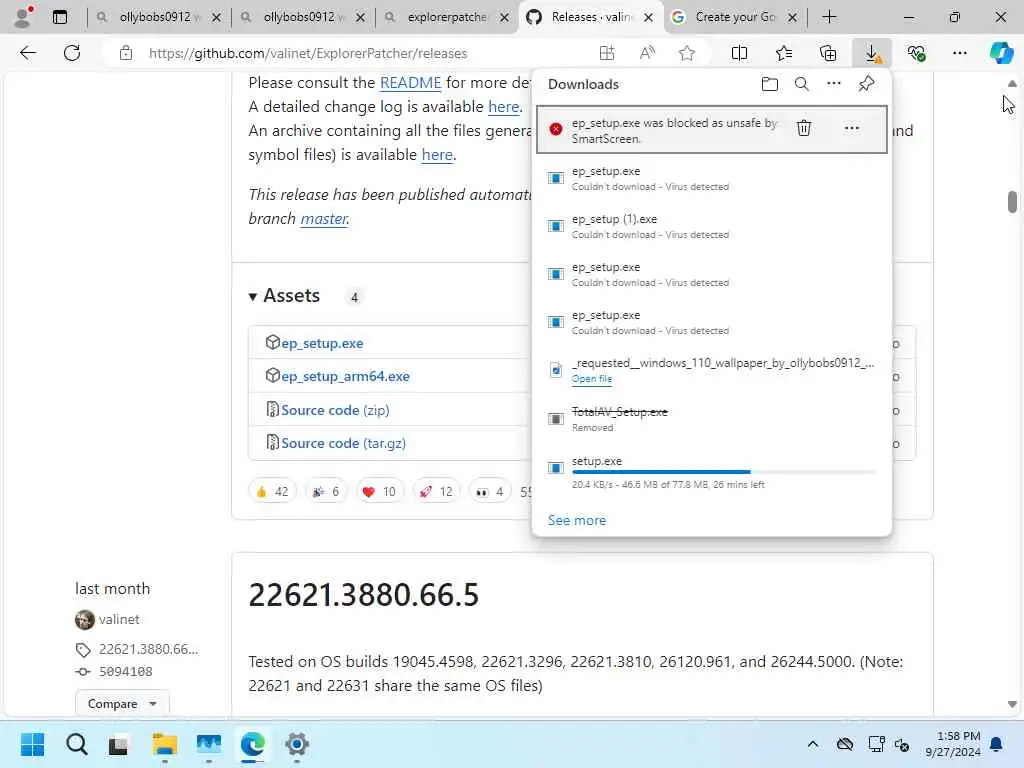1024x768 pixels.
Task: Click Open file for wallpaper download
Action: pyautogui.click(x=592, y=379)
